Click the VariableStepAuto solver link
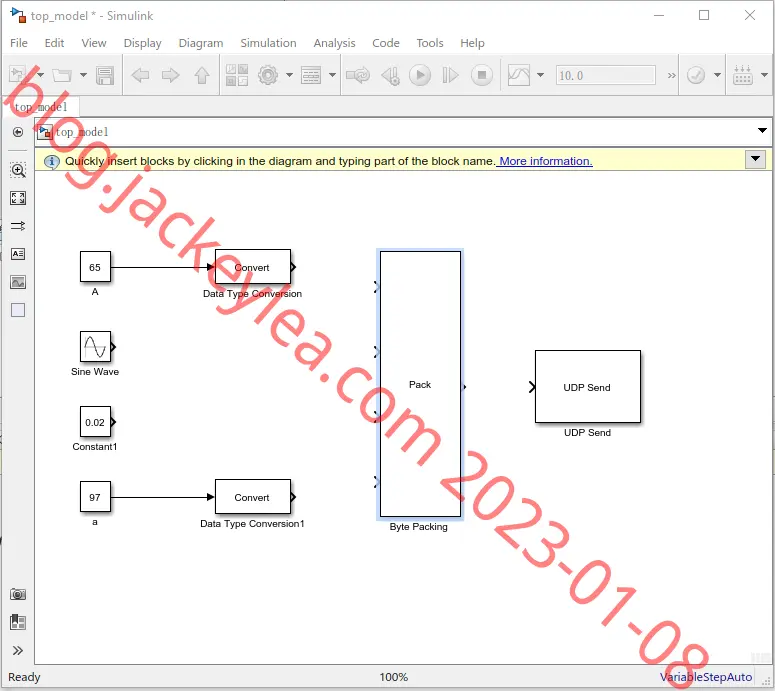This screenshot has height=691, width=775. [706, 677]
